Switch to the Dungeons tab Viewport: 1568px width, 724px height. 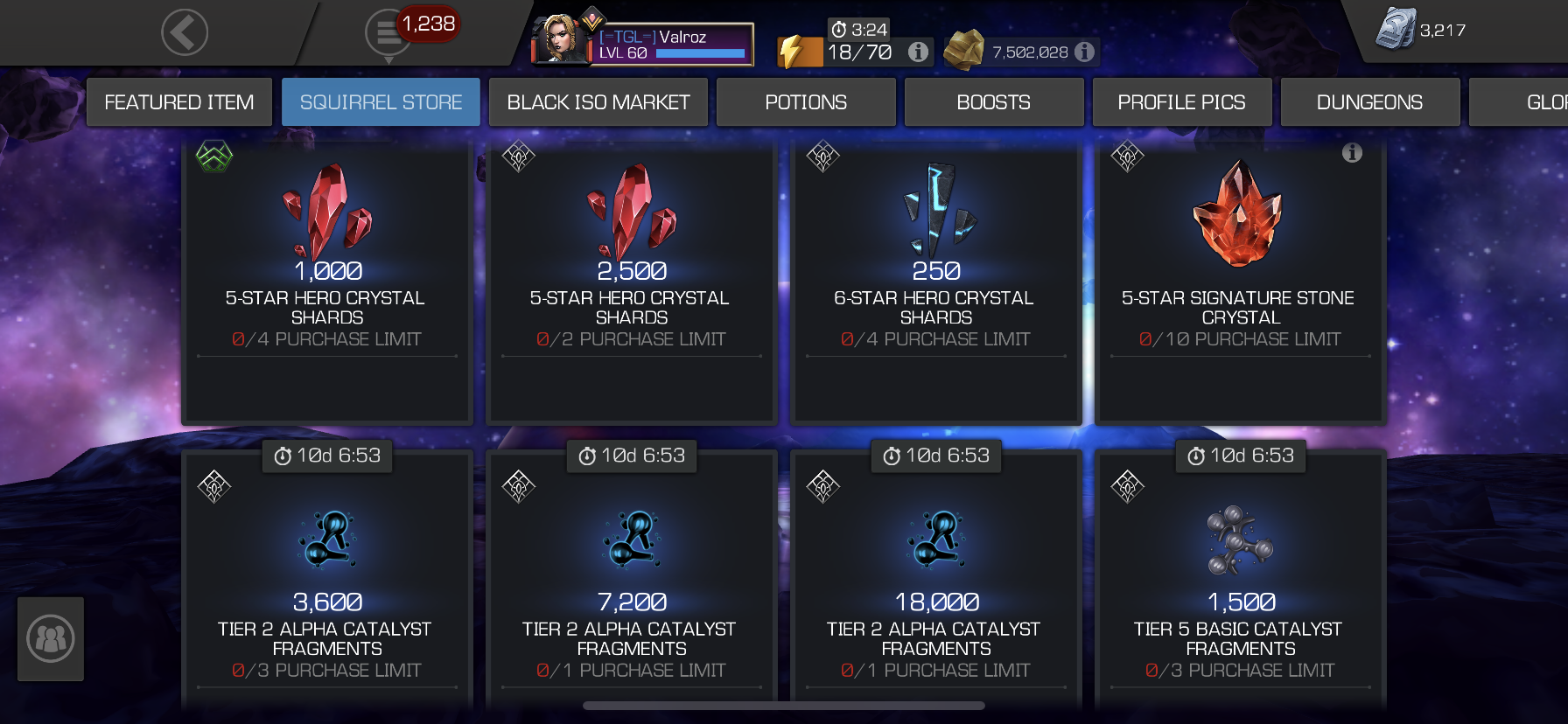pos(1370,102)
